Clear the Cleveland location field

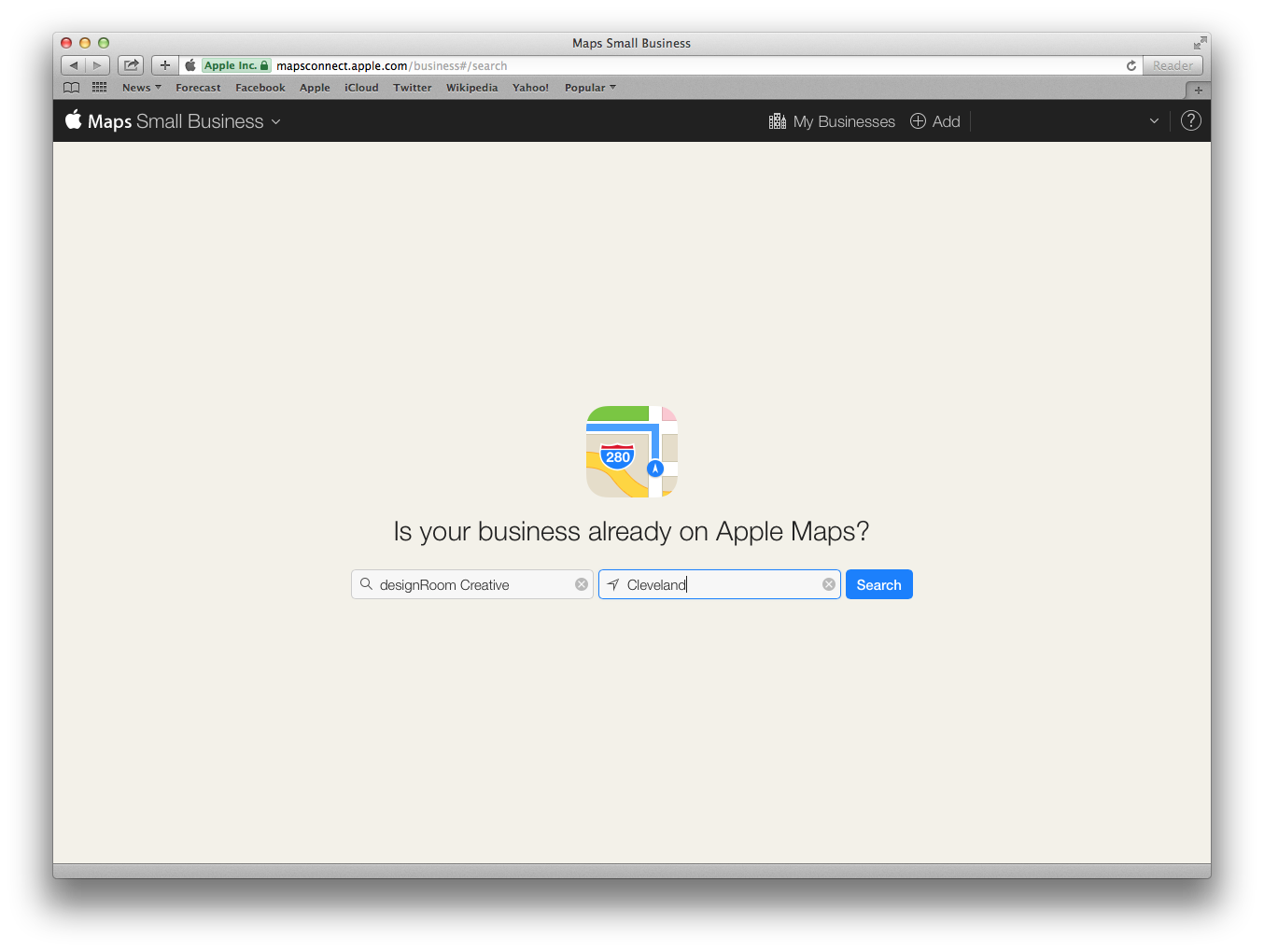click(x=829, y=584)
